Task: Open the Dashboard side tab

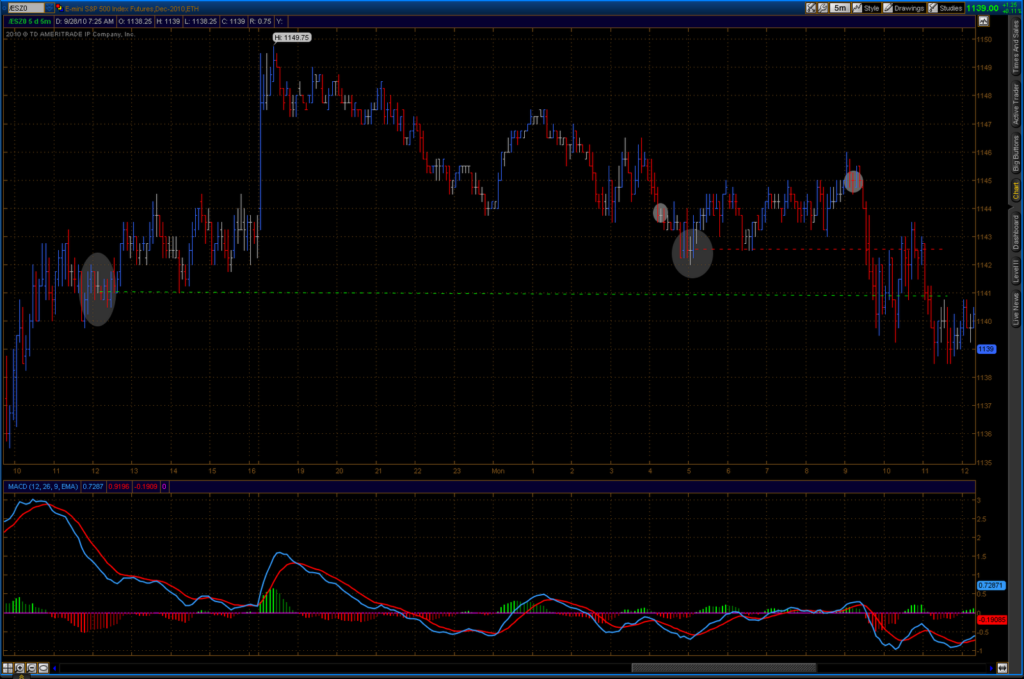Action: pyautogui.click(x=1016, y=230)
